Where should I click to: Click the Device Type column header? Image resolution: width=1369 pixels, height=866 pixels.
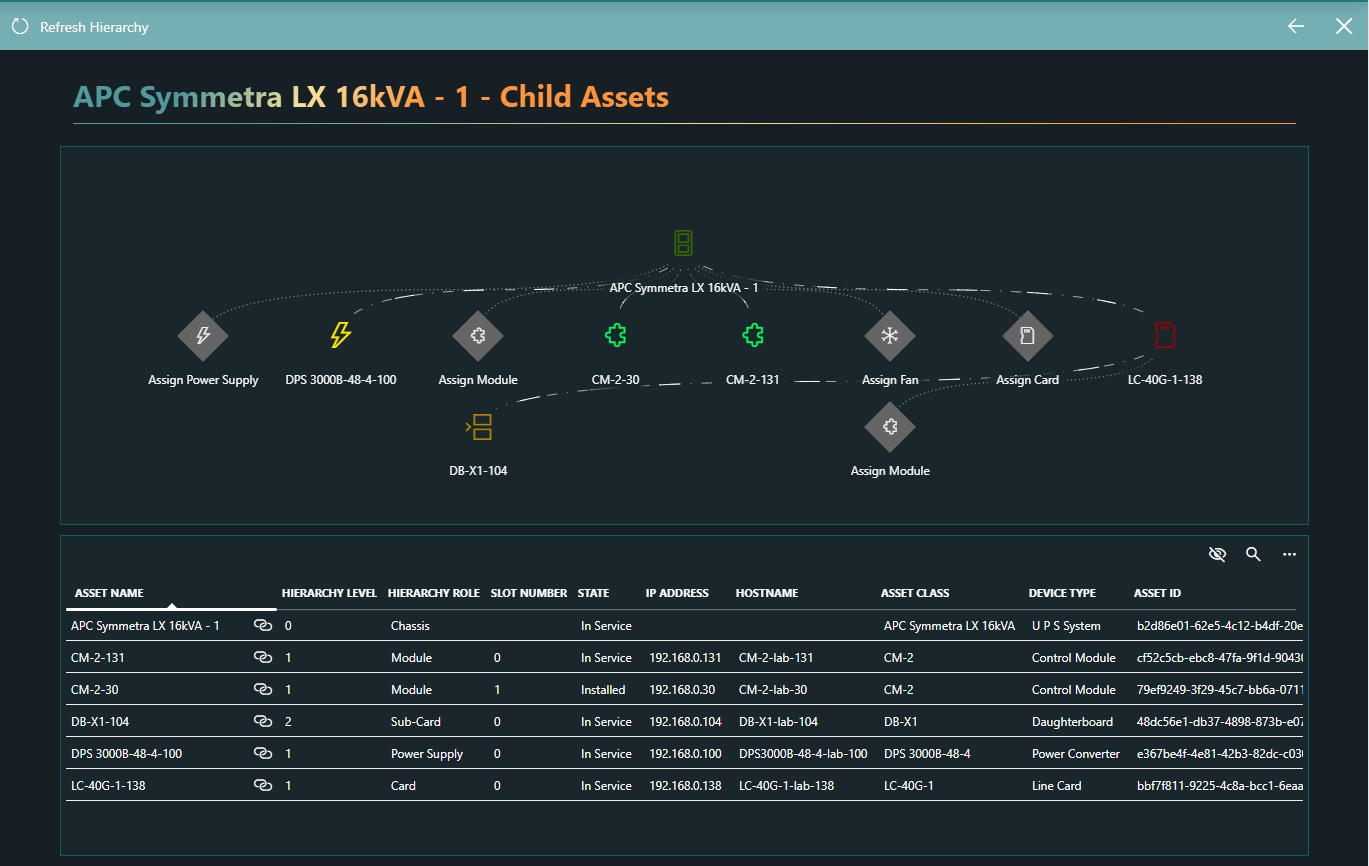pos(1062,593)
